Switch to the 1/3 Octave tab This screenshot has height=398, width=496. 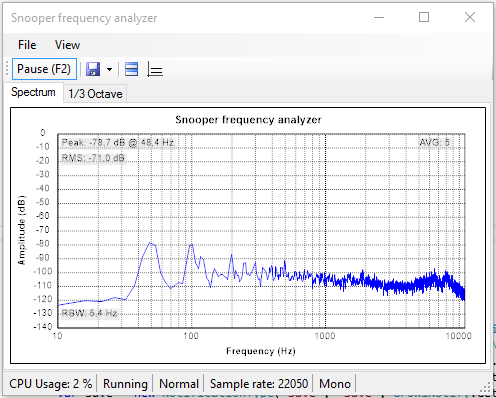[95, 94]
